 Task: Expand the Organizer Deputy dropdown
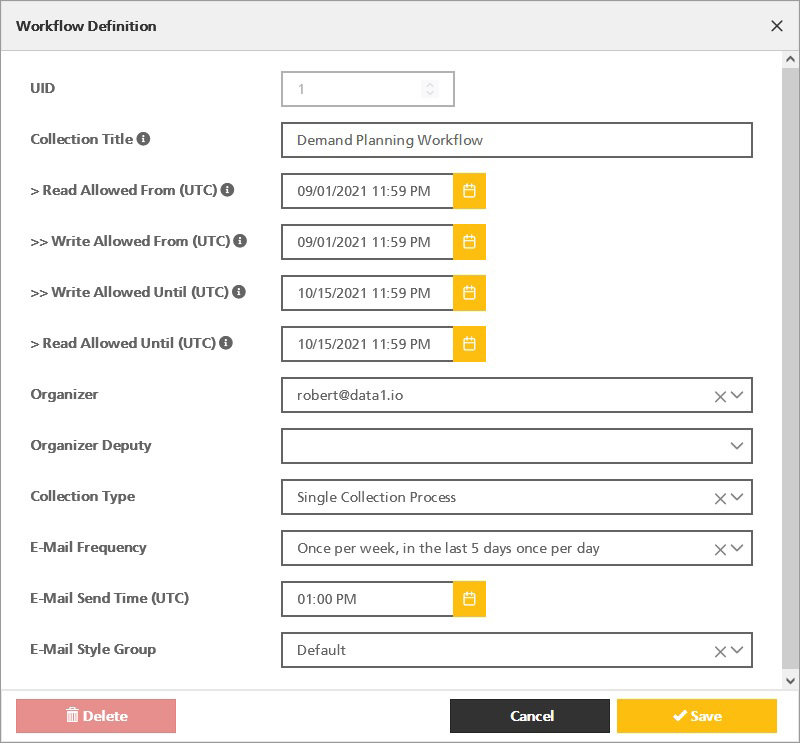point(737,446)
